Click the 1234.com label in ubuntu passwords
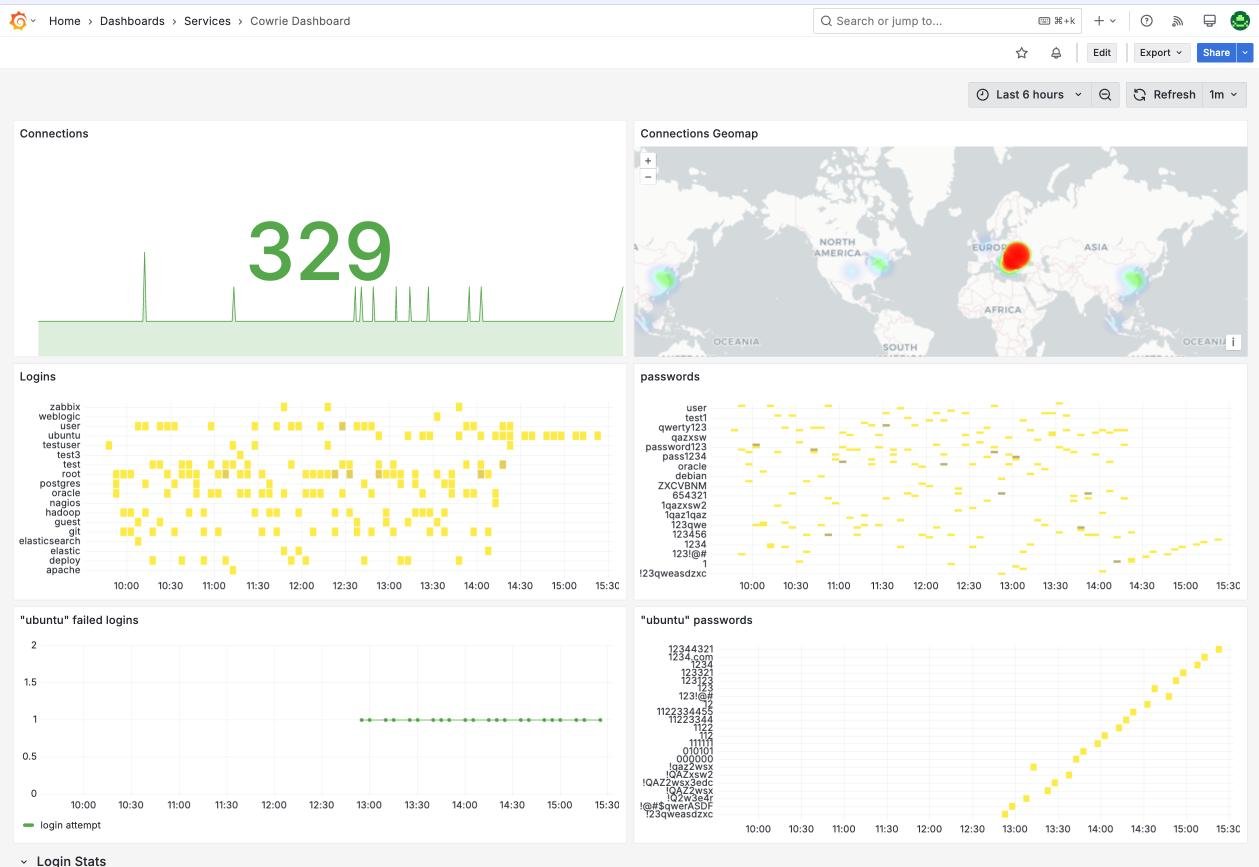 point(691,657)
